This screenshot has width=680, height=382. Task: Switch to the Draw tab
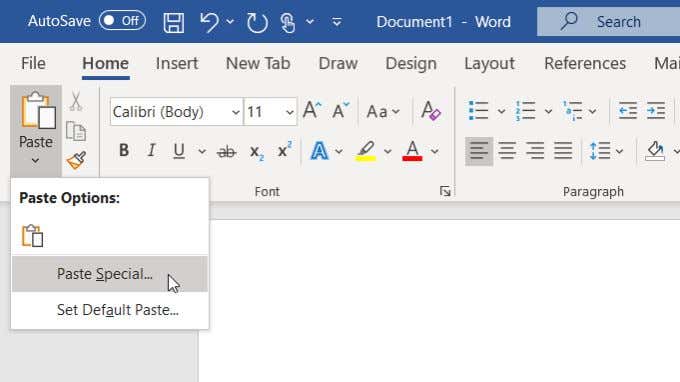[338, 63]
